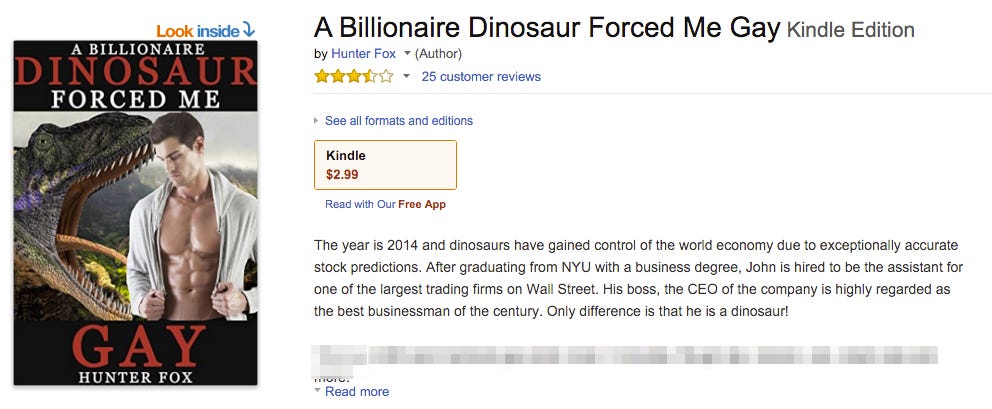Expand triangle before See all formats

pyautogui.click(x=317, y=121)
